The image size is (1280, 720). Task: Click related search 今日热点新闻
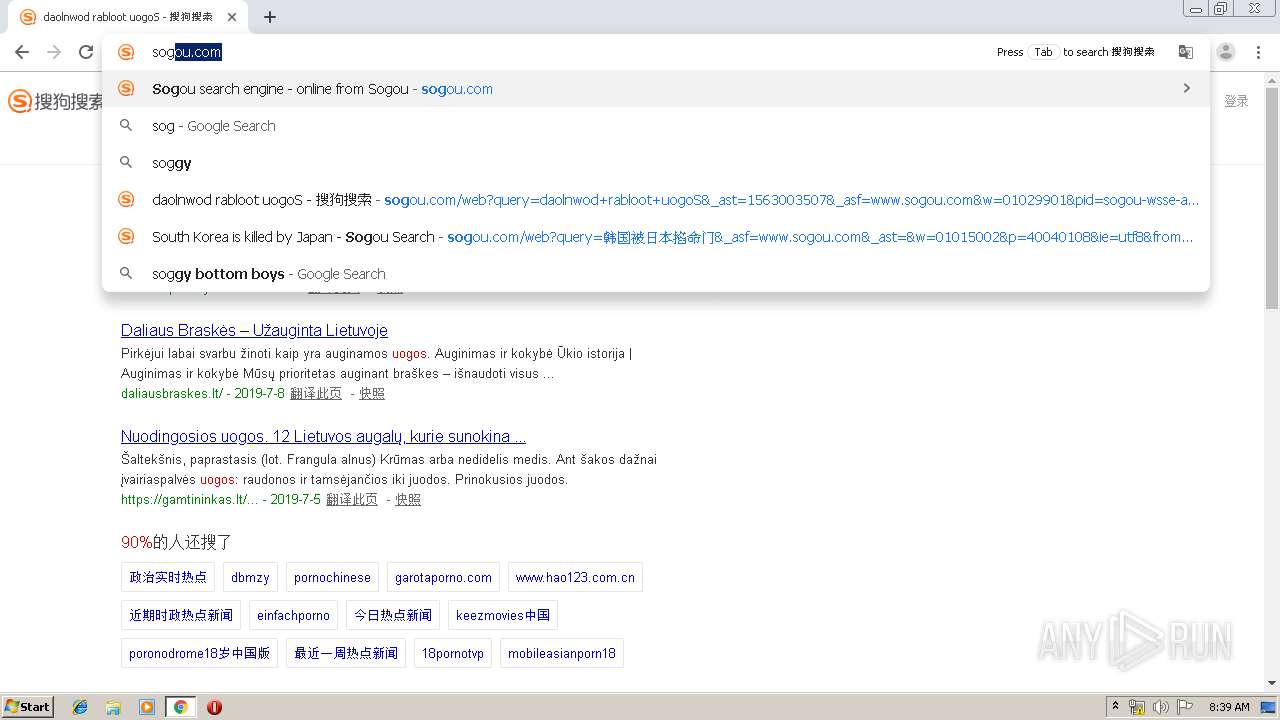tap(393, 615)
